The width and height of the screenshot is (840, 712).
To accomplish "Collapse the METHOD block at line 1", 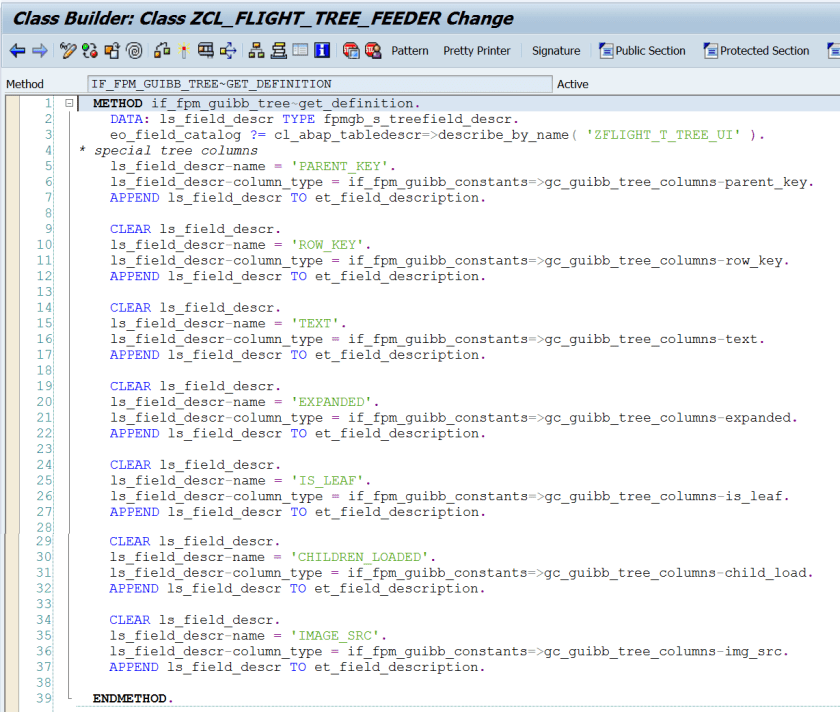I will [69, 103].
